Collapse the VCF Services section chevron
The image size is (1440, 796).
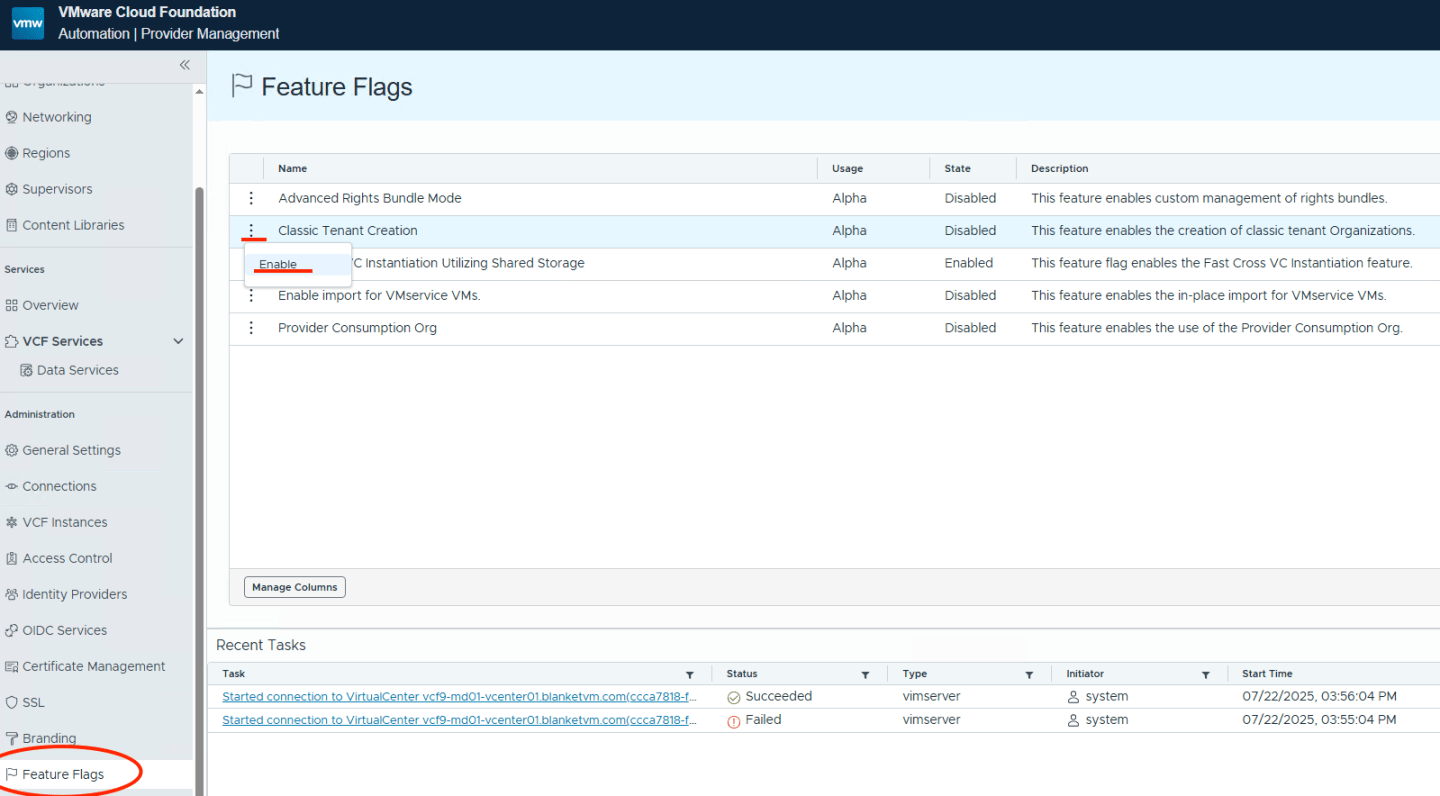point(178,341)
